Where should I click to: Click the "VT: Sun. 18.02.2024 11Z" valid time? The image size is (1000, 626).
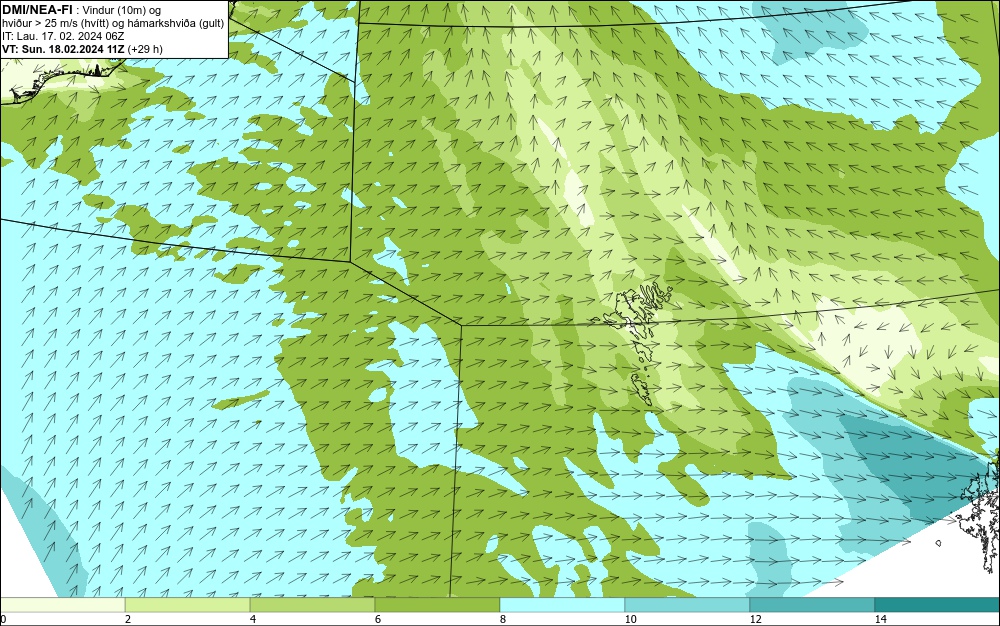(x=64, y=49)
